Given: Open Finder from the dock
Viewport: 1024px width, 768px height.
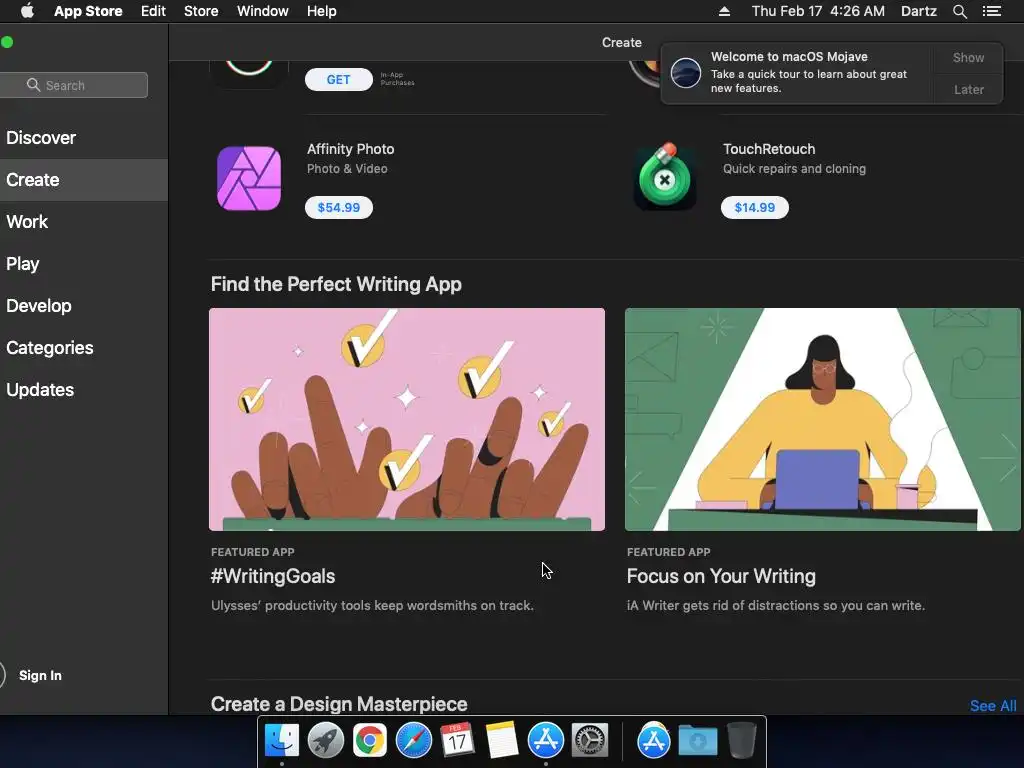Looking at the screenshot, I should pyautogui.click(x=281, y=741).
